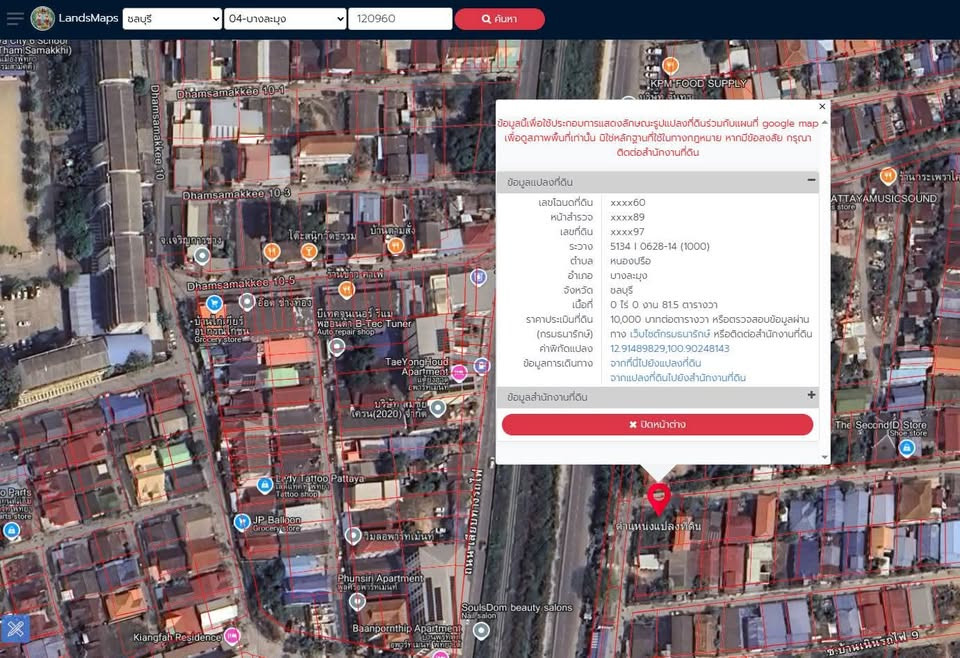Click the restaurant pin near ATTAYAMUSICSOUND
The width and height of the screenshot is (960, 658).
pos(888,176)
